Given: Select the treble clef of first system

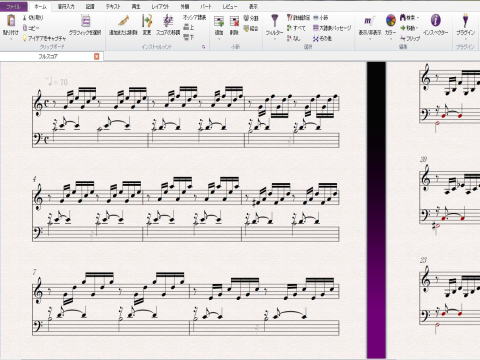Looking at the screenshot, I should [39, 104].
